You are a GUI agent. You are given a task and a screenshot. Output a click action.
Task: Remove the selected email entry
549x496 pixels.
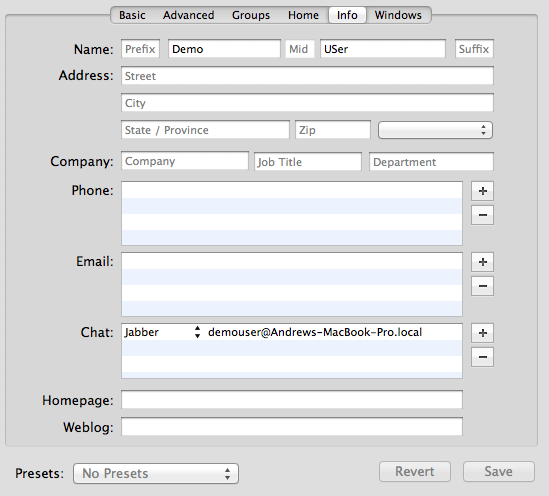pyautogui.click(x=482, y=286)
